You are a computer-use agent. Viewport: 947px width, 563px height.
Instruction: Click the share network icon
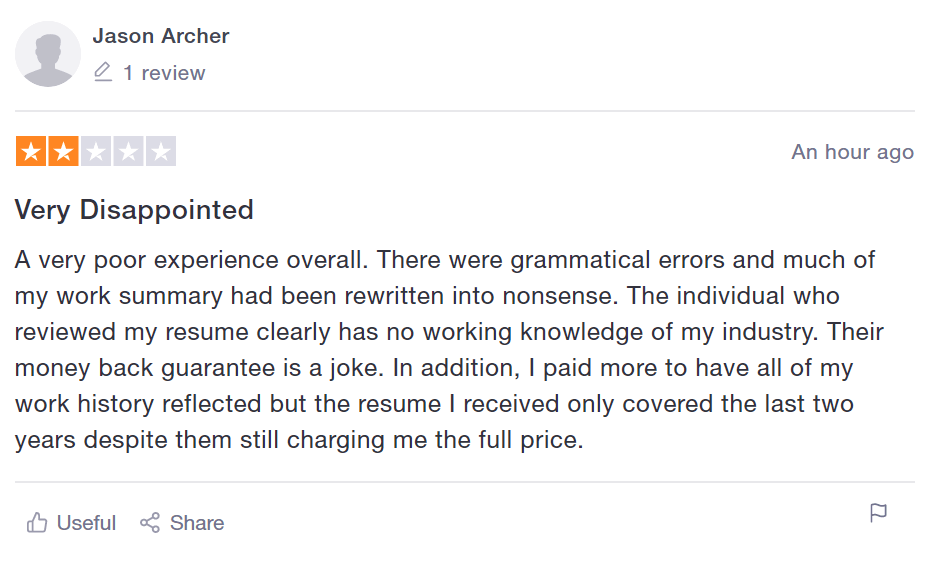(150, 523)
